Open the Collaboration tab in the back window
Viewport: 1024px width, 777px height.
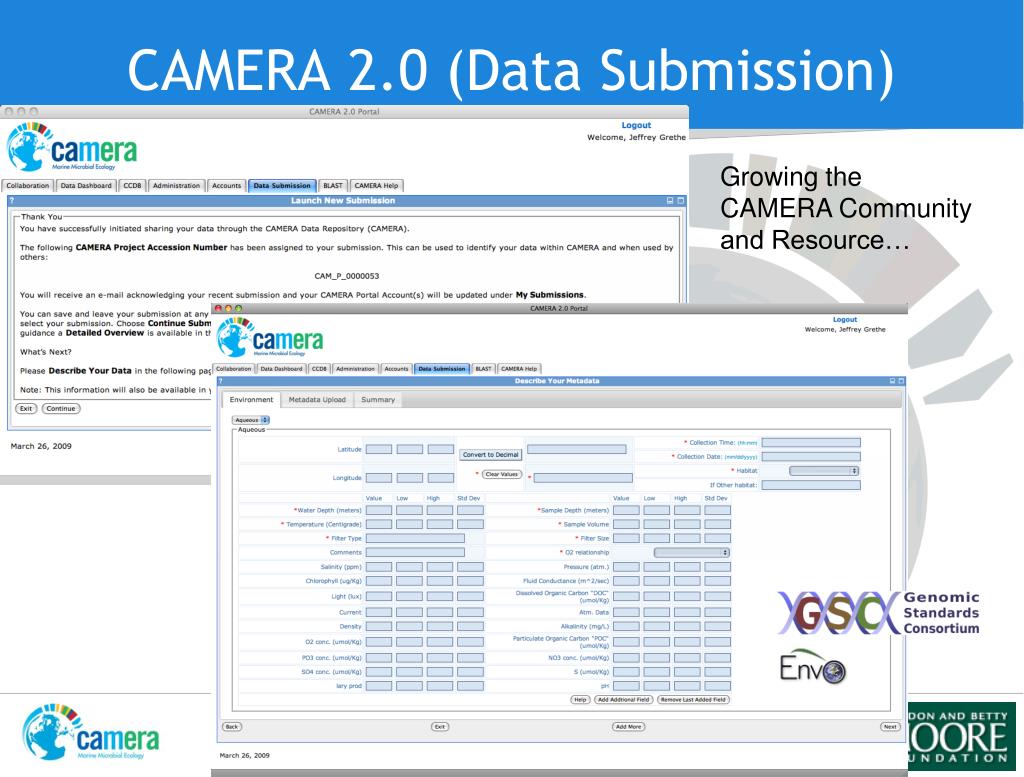click(x=27, y=185)
